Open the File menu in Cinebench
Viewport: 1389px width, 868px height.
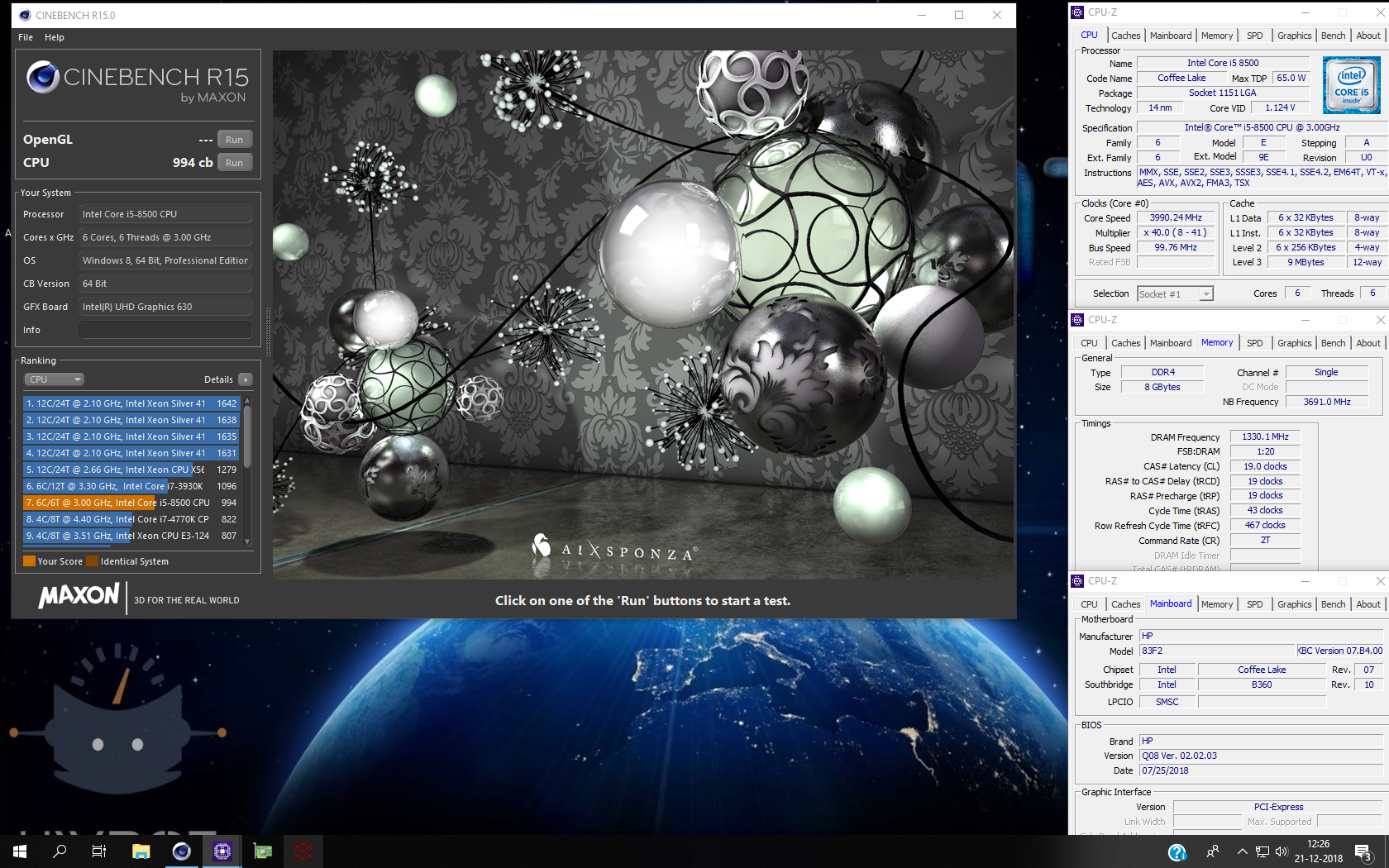(x=26, y=37)
